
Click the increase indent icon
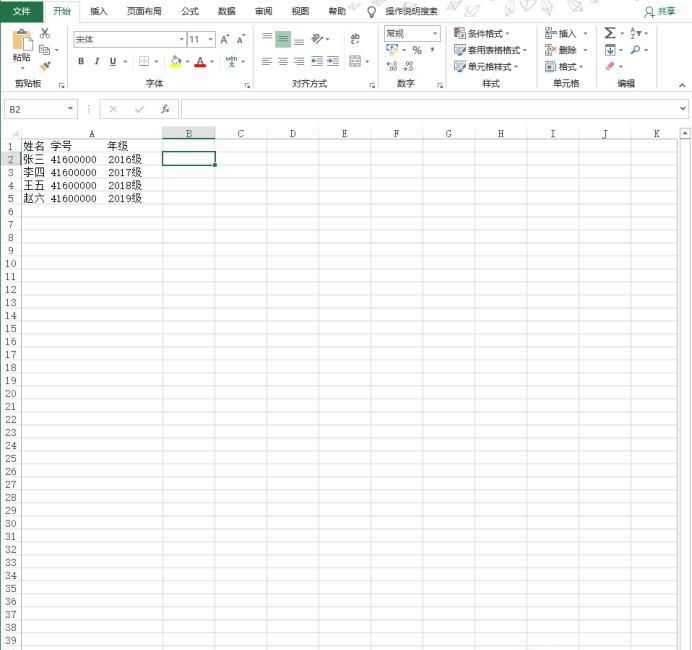click(333, 61)
